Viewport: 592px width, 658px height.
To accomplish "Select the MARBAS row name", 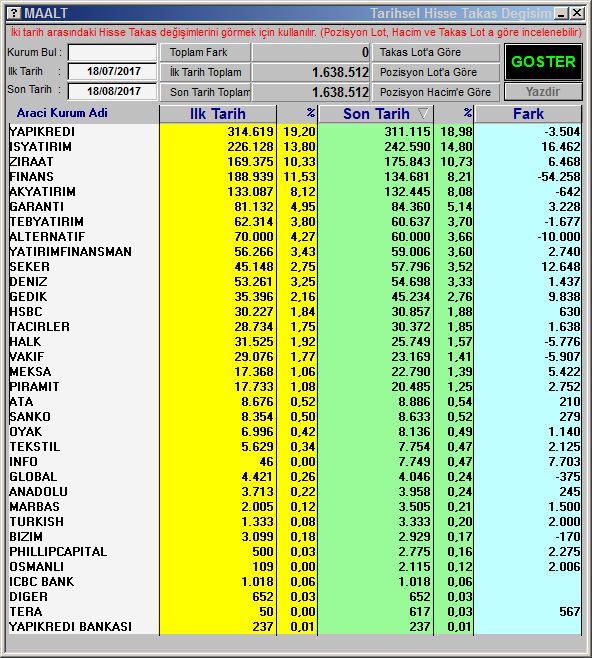I will [34, 507].
